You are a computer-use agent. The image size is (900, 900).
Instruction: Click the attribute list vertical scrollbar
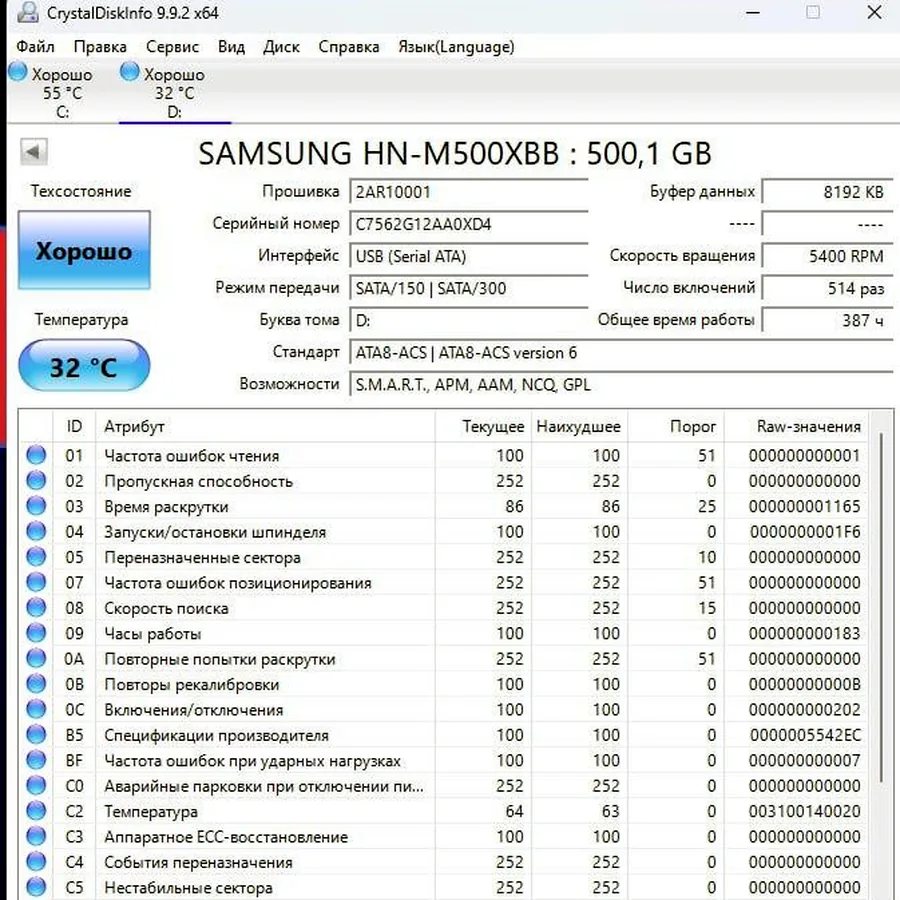(881, 608)
